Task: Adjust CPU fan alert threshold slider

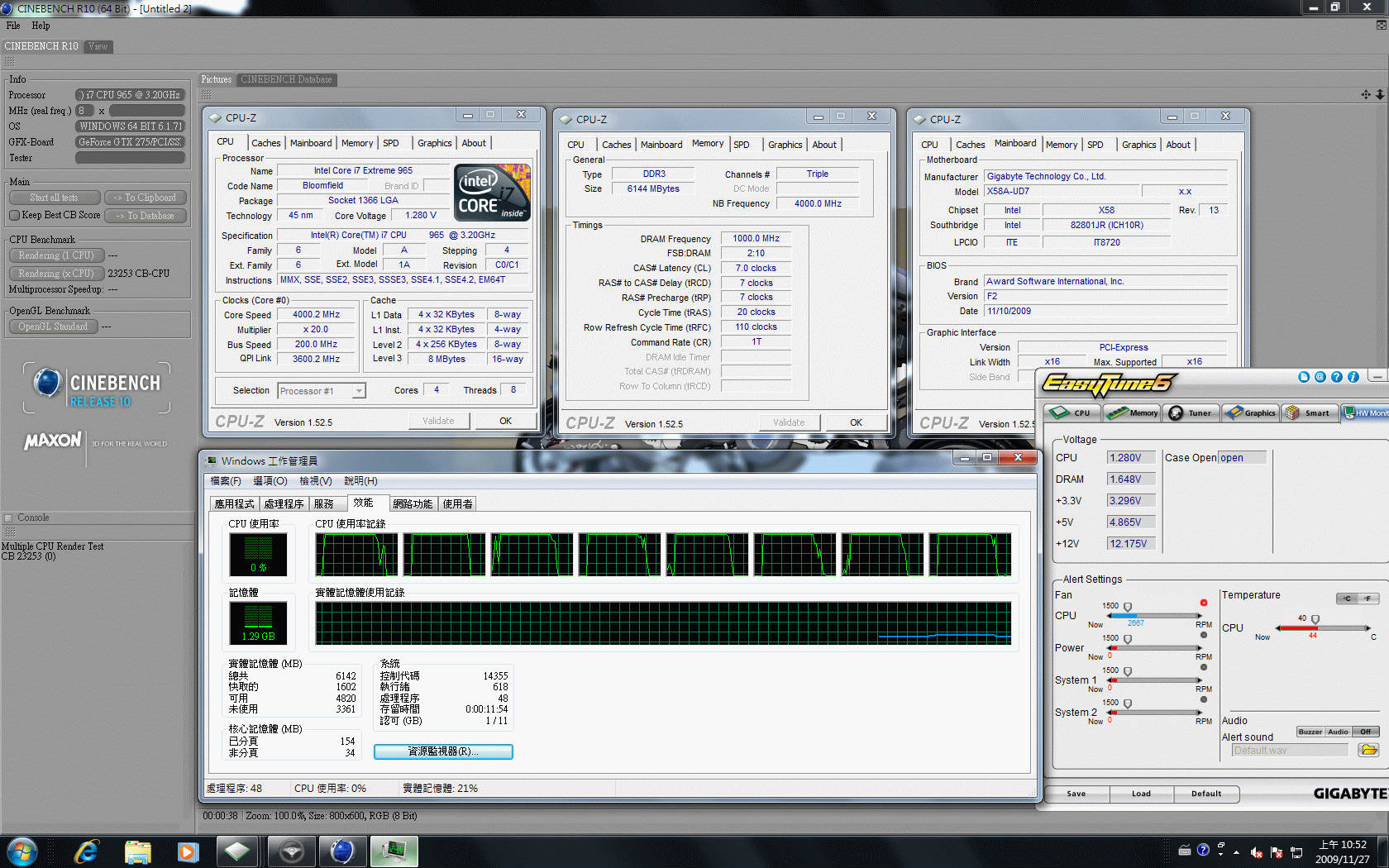Action: coord(1127,607)
